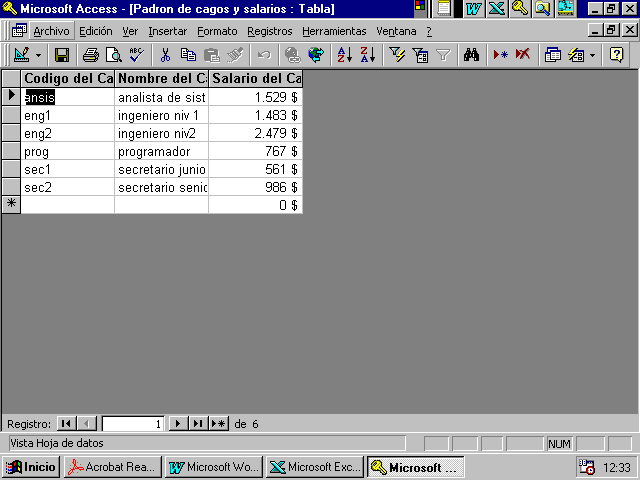Click the cell containing programador
The image size is (640, 480).
pyautogui.click(x=162, y=151)
